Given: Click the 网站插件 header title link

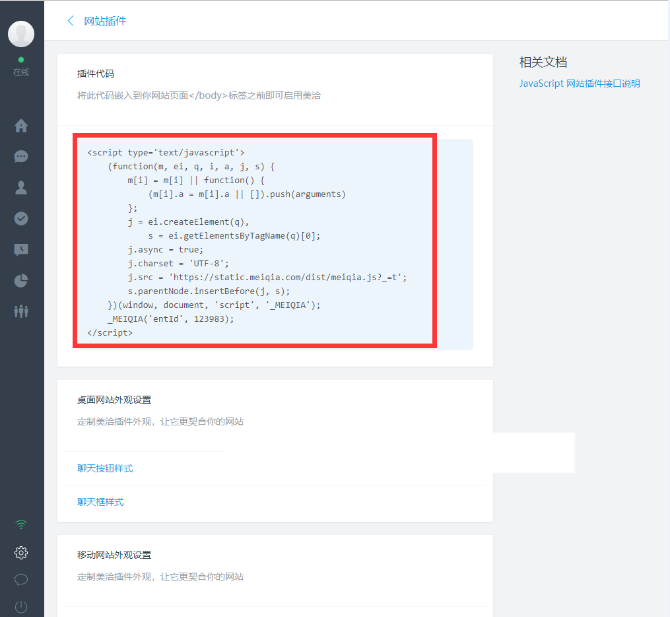Looking at the screenshot, I should pos(105,21).
